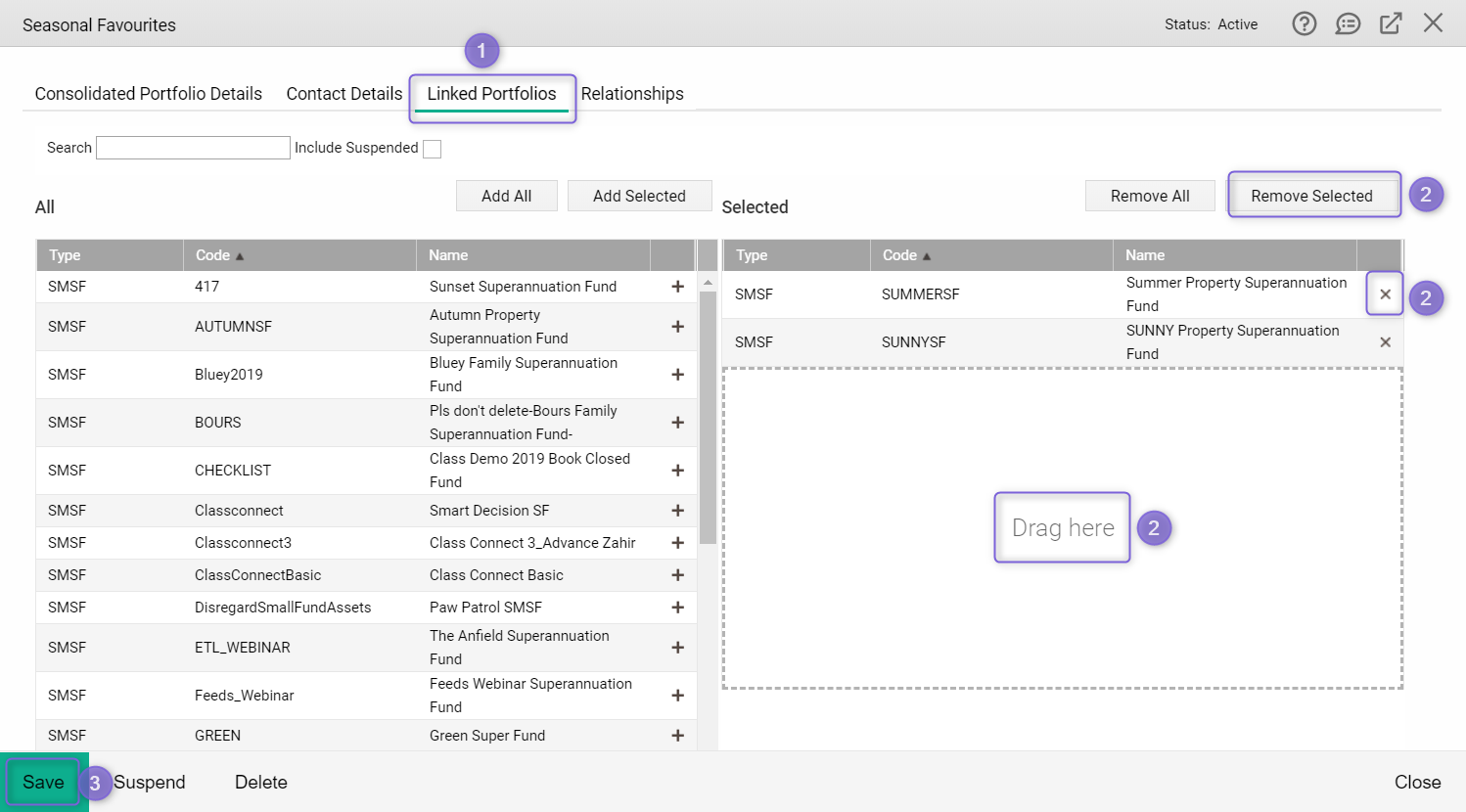Open window in new tab icon
Image resolution: width=1466 pixels, height=812 pixels.
point(1391,23)
